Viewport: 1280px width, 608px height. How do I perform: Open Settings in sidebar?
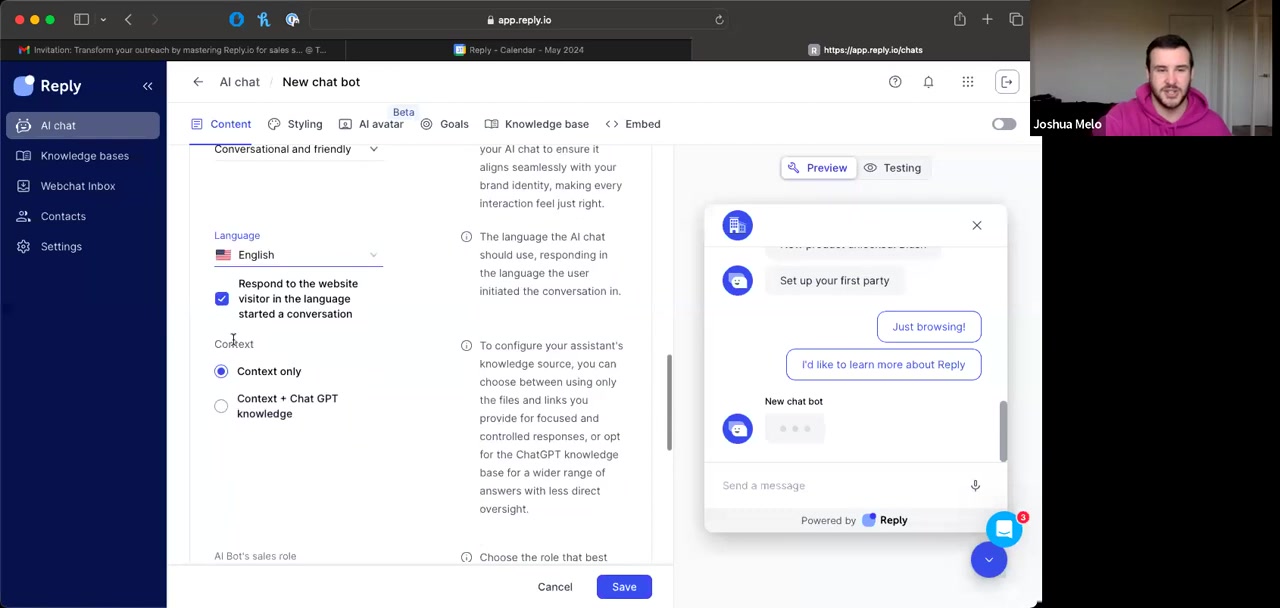point(83,246)
